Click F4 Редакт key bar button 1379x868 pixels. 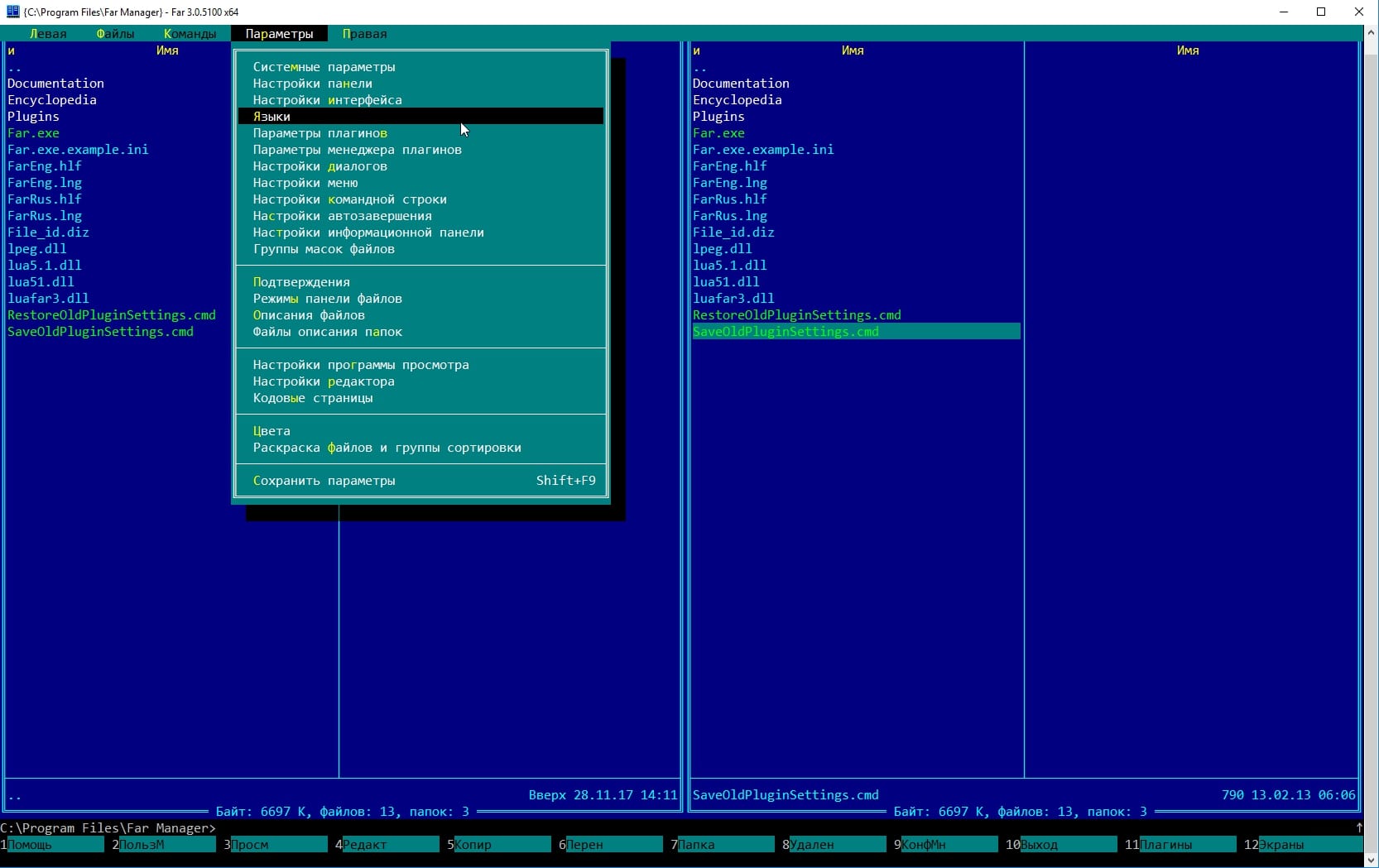387,845
